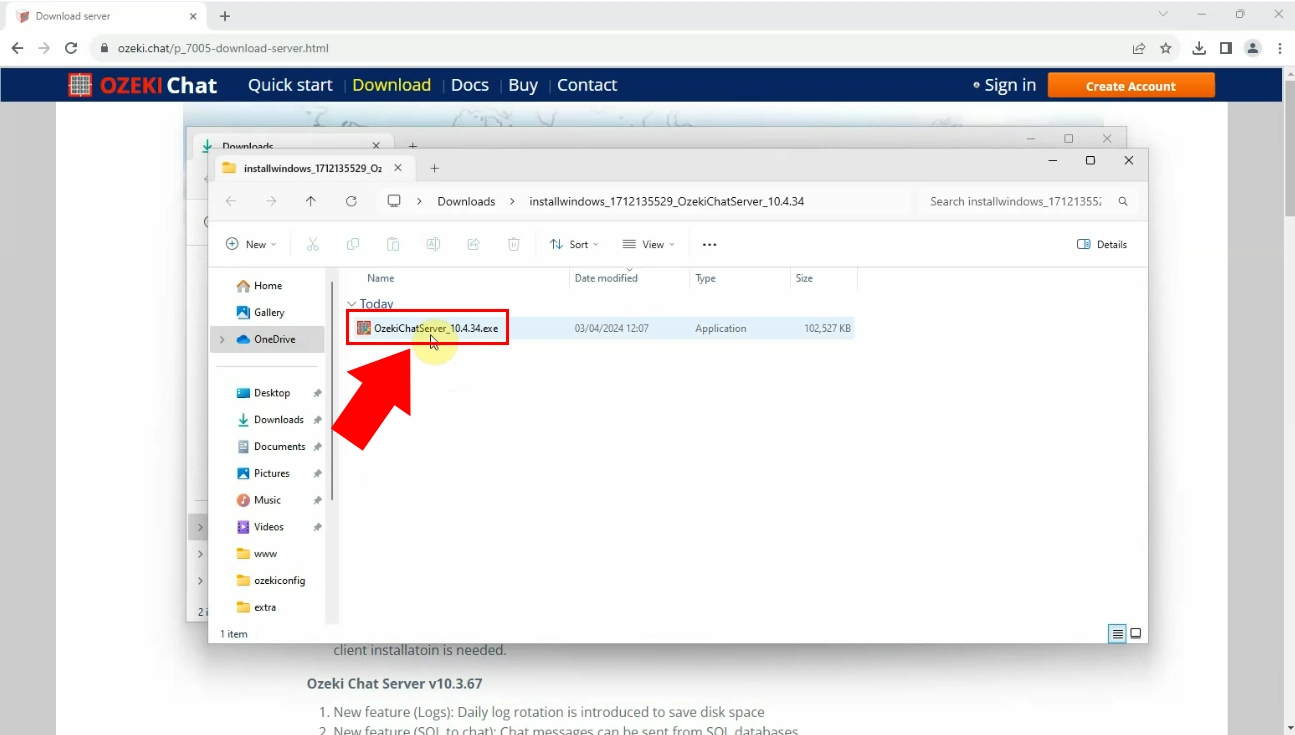The image size is (1295, 735).
Task: Reload the browser page
Action: [x=71, y=48]
